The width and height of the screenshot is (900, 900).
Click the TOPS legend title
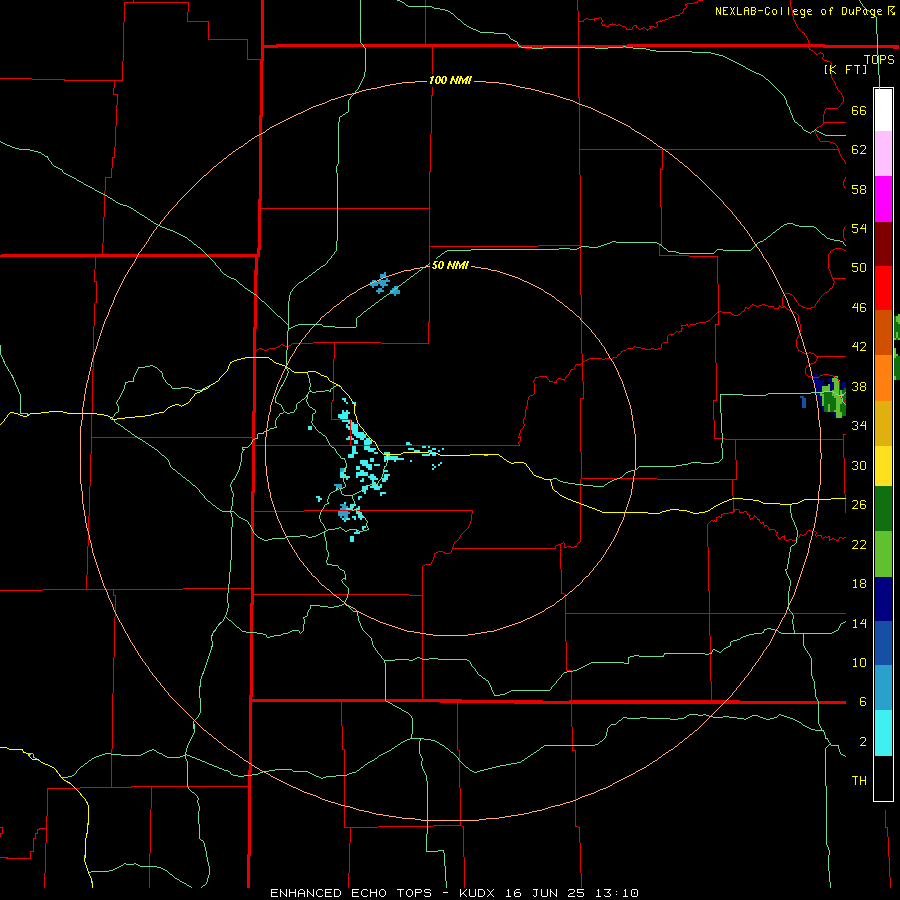coord(879,59)
